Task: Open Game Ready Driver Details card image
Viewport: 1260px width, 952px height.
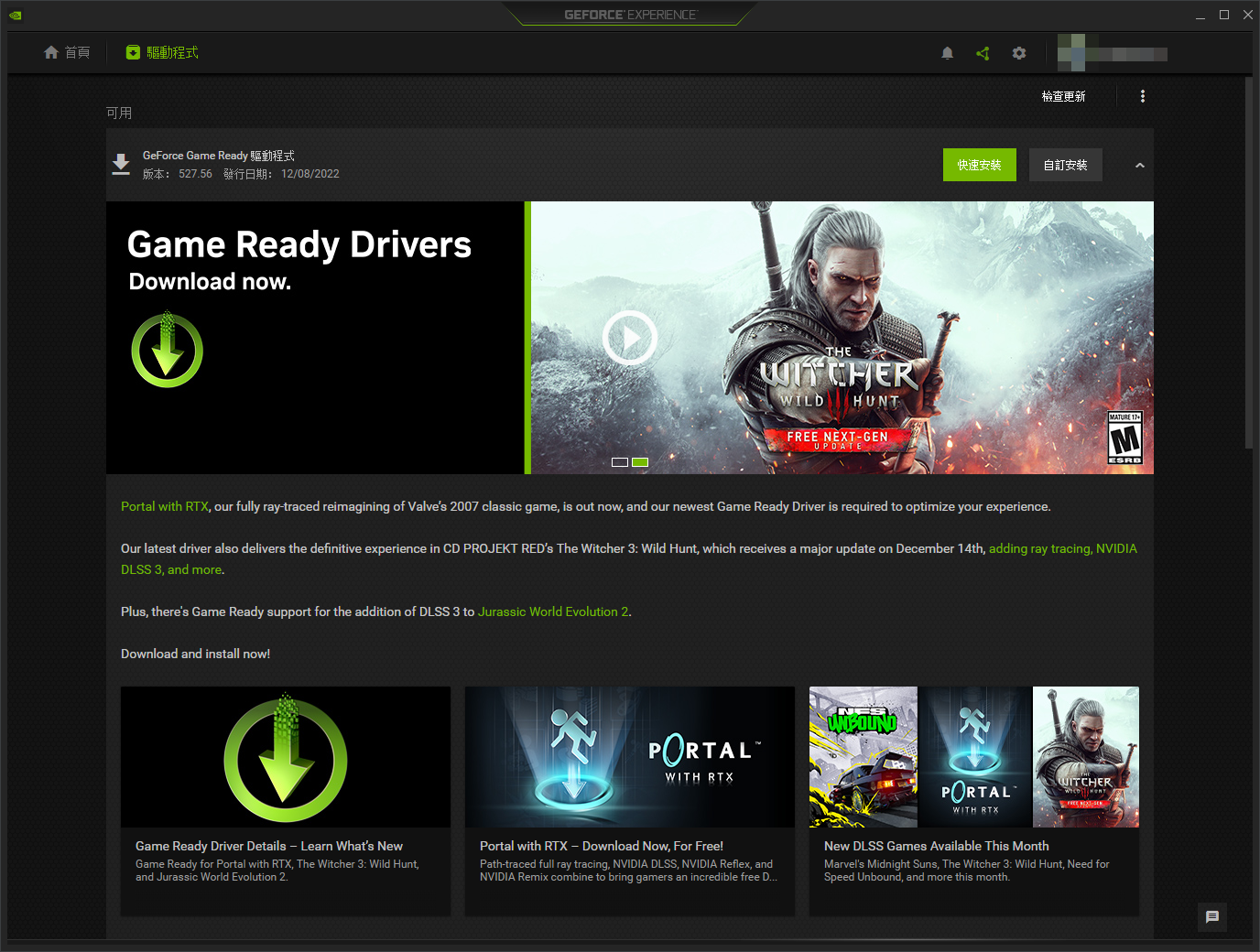Action: [286, 757]
